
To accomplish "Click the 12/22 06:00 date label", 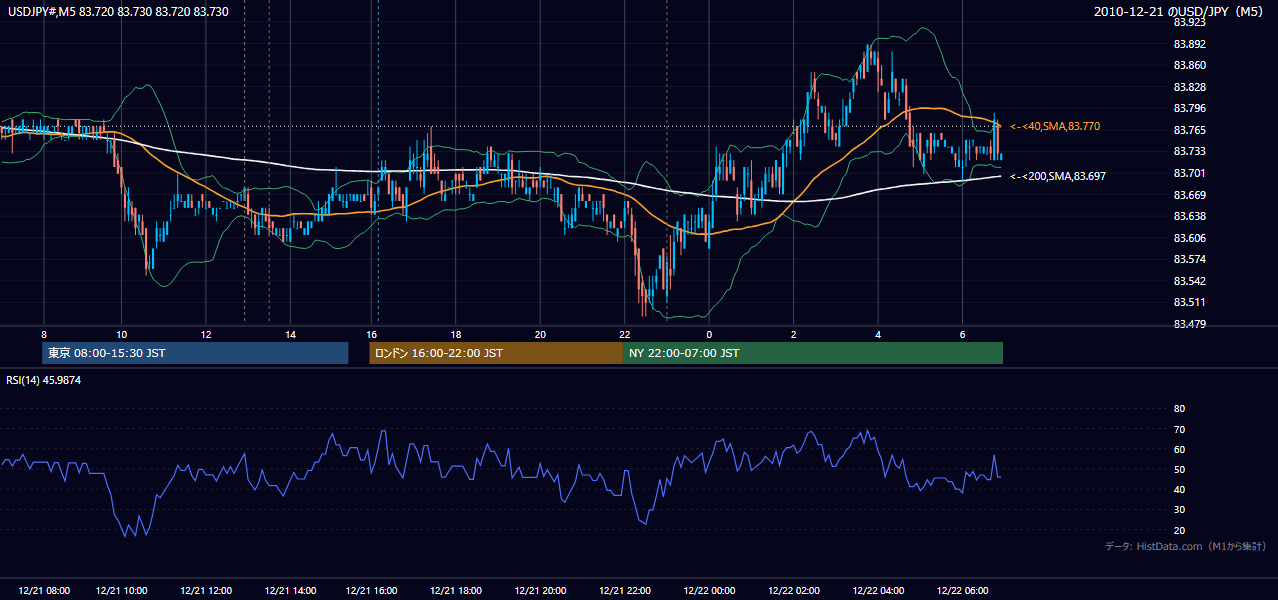I will (963, 591).
